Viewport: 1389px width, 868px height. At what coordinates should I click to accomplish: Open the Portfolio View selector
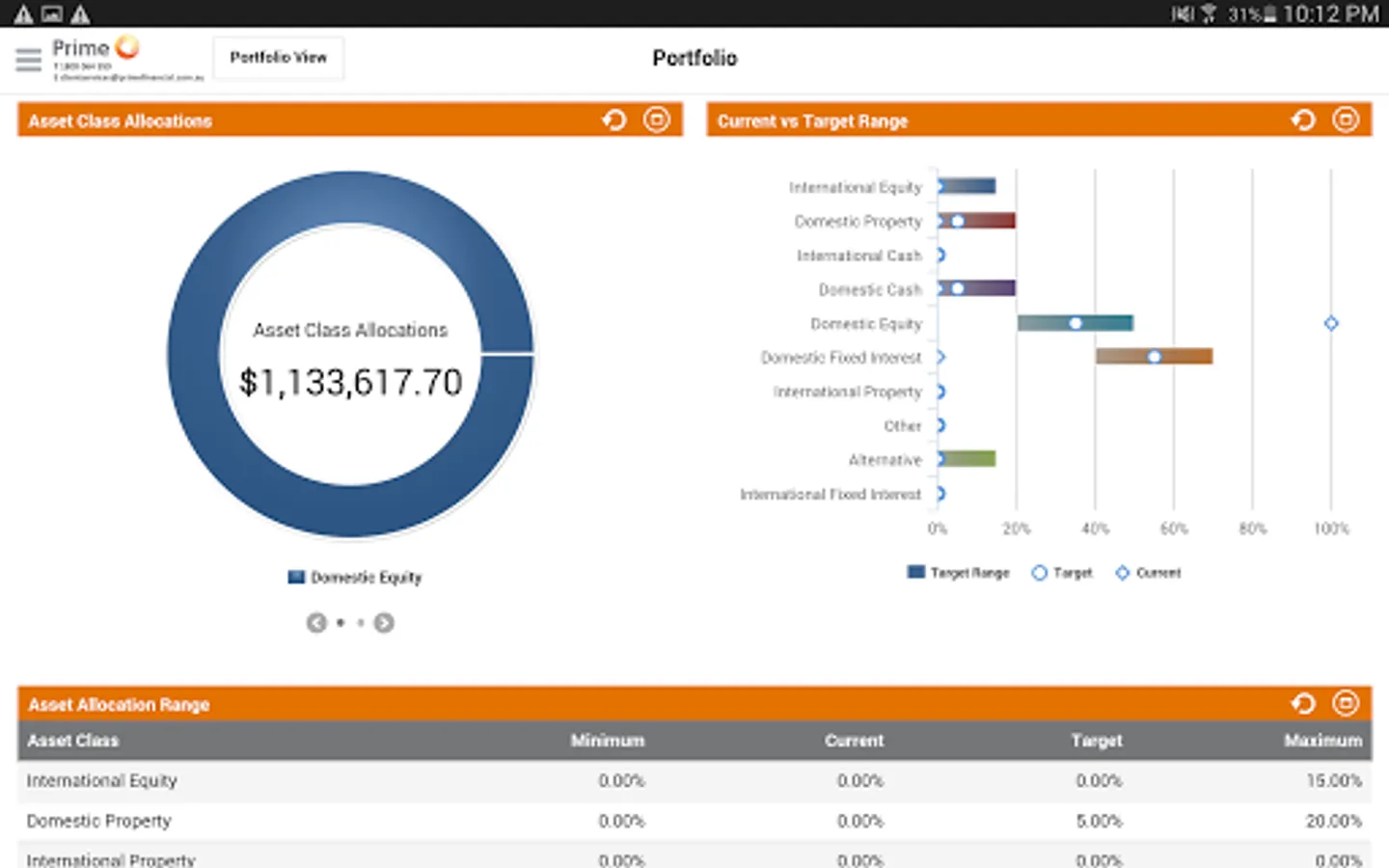278,58
